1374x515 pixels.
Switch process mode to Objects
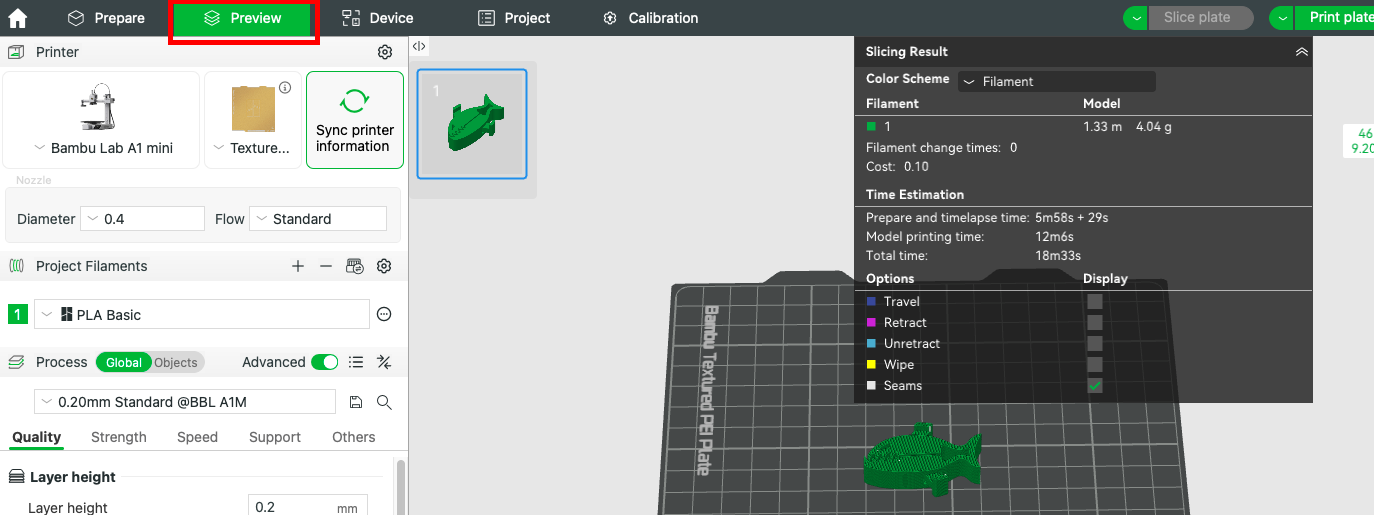177,362
